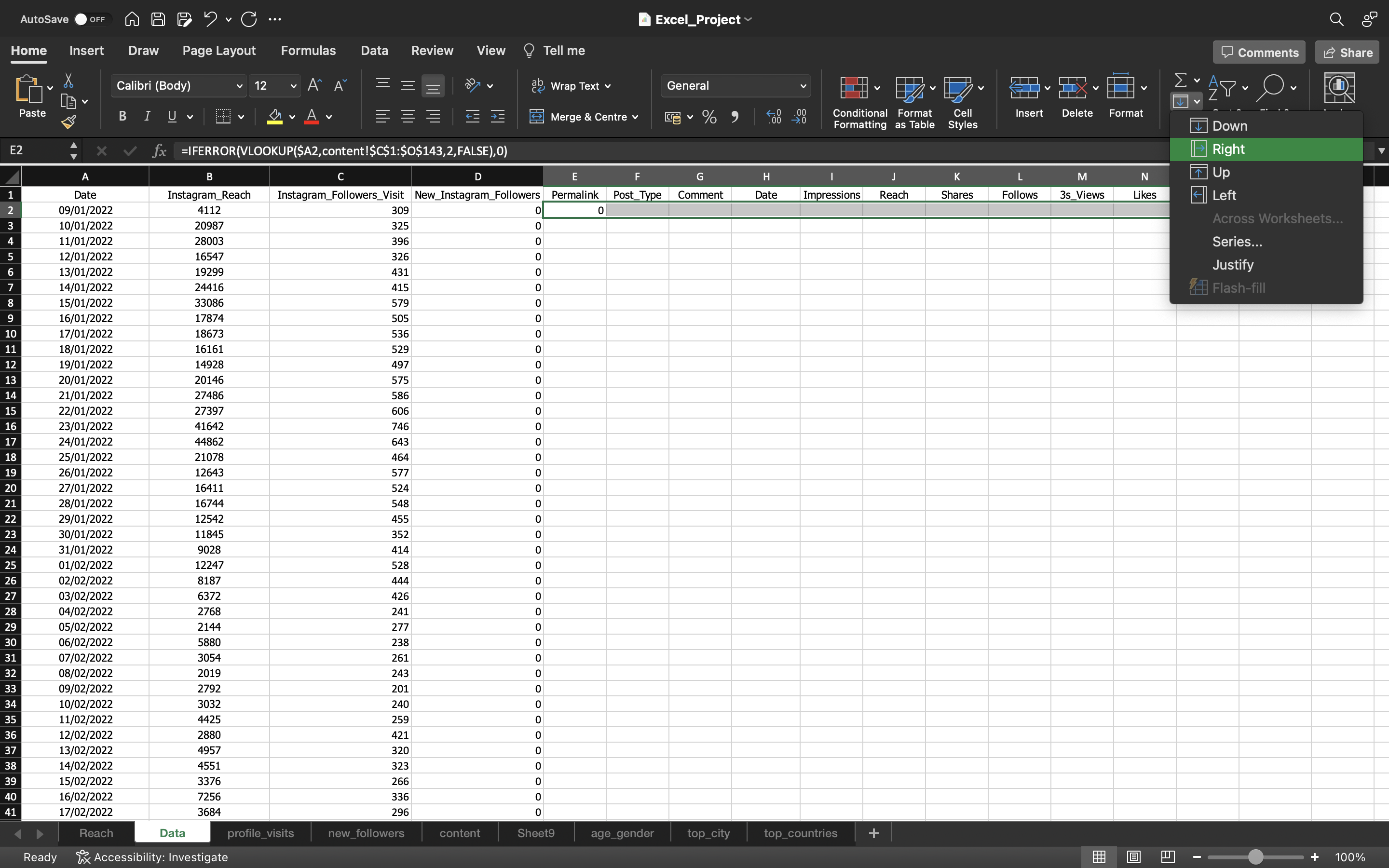
Task: Switch to the content sheet tab
Action: point(460,832)
